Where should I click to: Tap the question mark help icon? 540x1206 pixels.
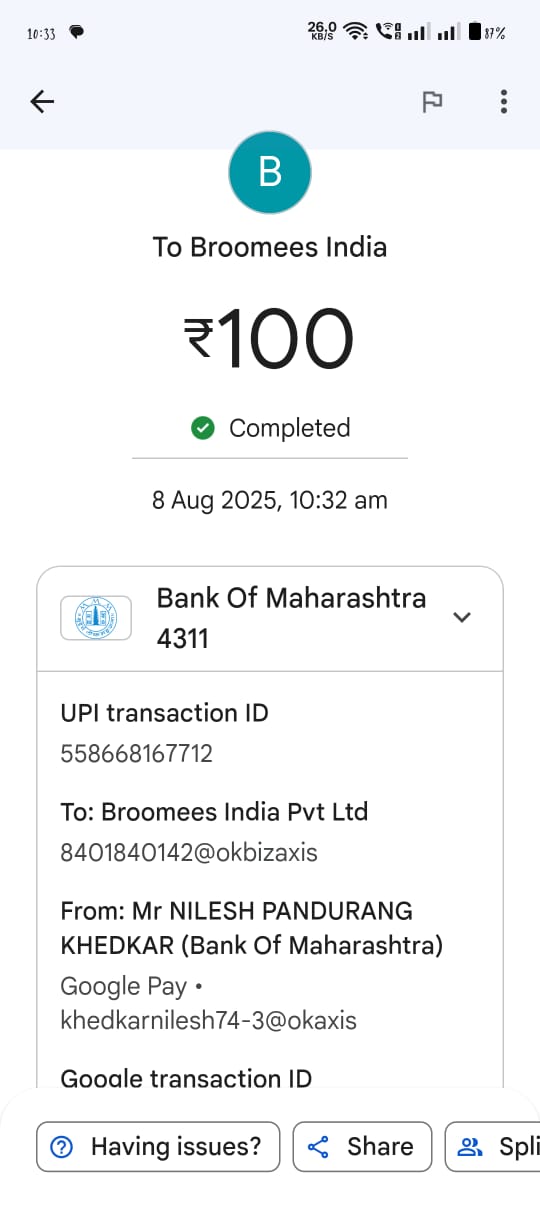point(62,1146)
